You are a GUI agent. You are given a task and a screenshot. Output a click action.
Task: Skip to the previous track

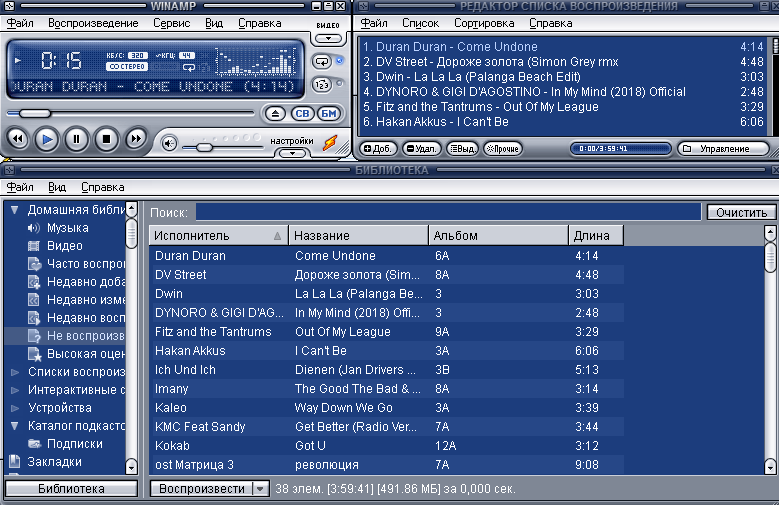(17, 139)
